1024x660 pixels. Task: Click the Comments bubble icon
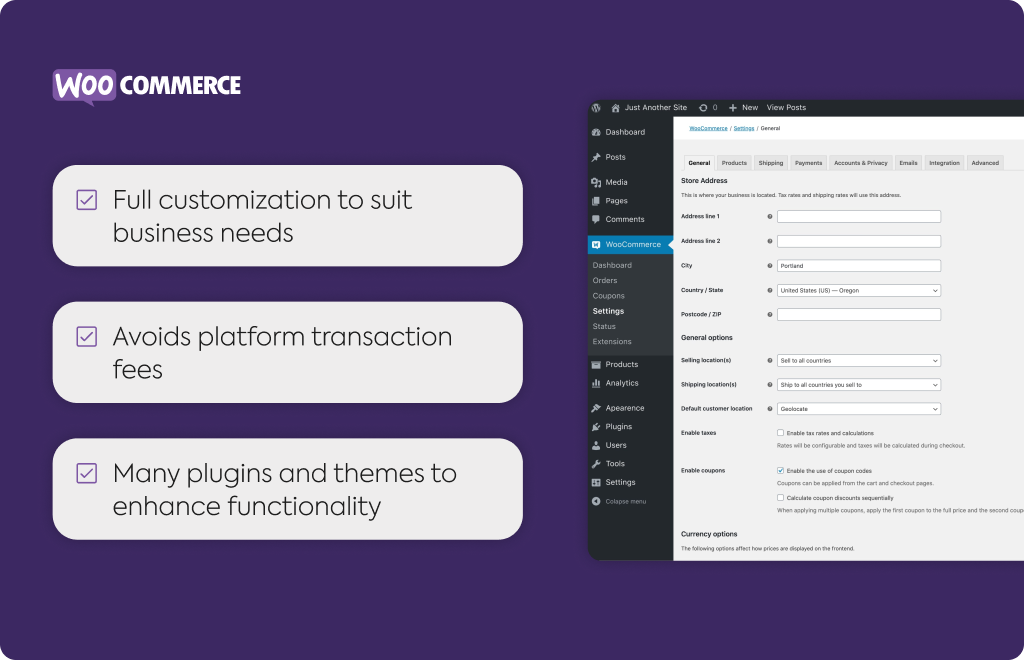pyautogui.click(x=596, y=219)
